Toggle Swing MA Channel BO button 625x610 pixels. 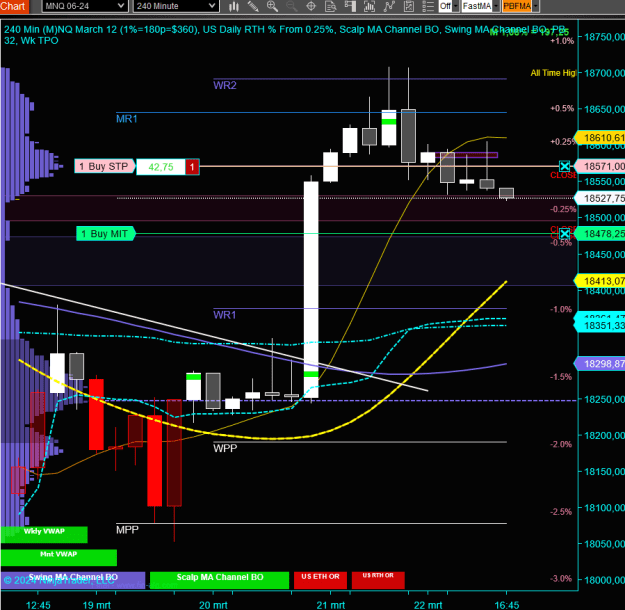(73, 580)
